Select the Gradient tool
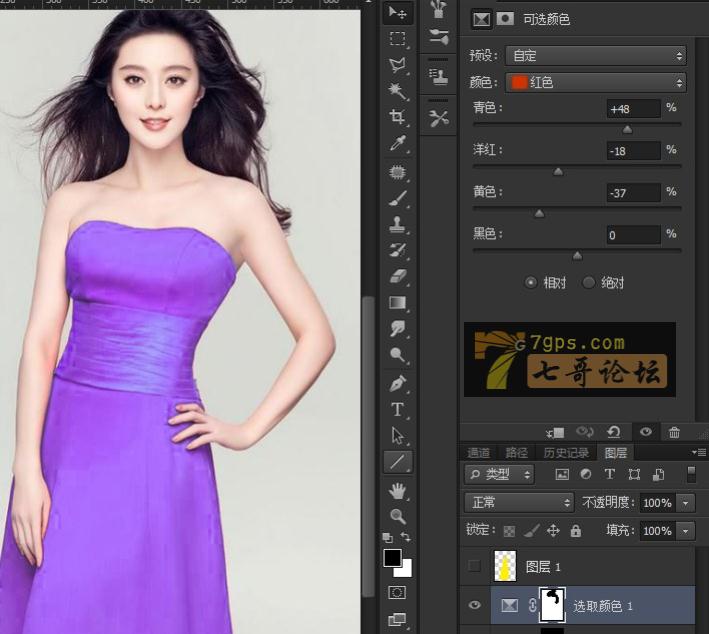 pos(397,303)
